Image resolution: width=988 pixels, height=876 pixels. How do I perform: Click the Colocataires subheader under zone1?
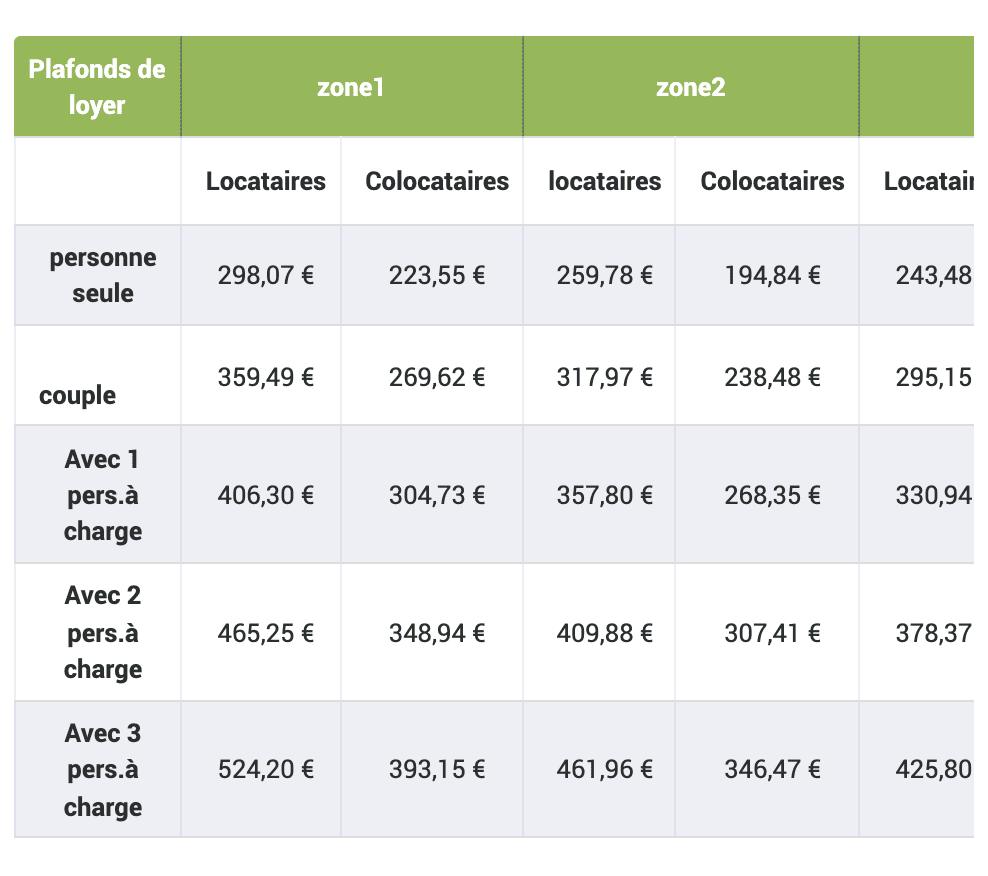(437, 181)
